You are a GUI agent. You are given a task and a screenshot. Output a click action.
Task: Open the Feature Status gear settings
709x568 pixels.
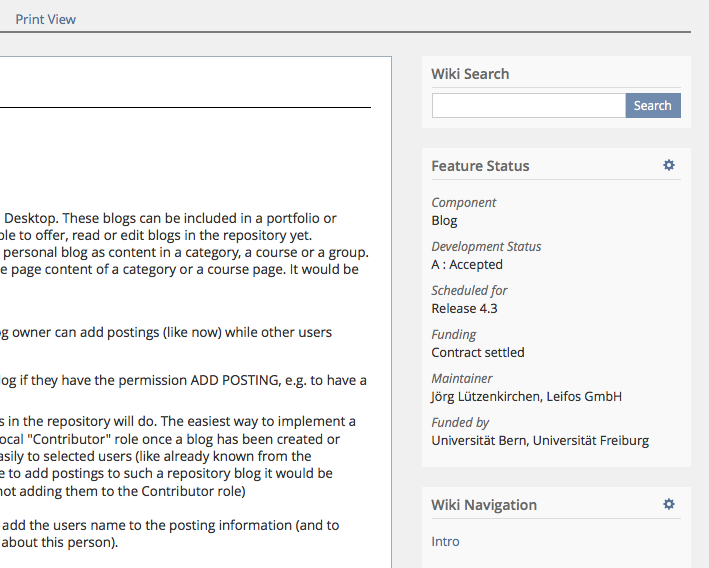point(669,165)
